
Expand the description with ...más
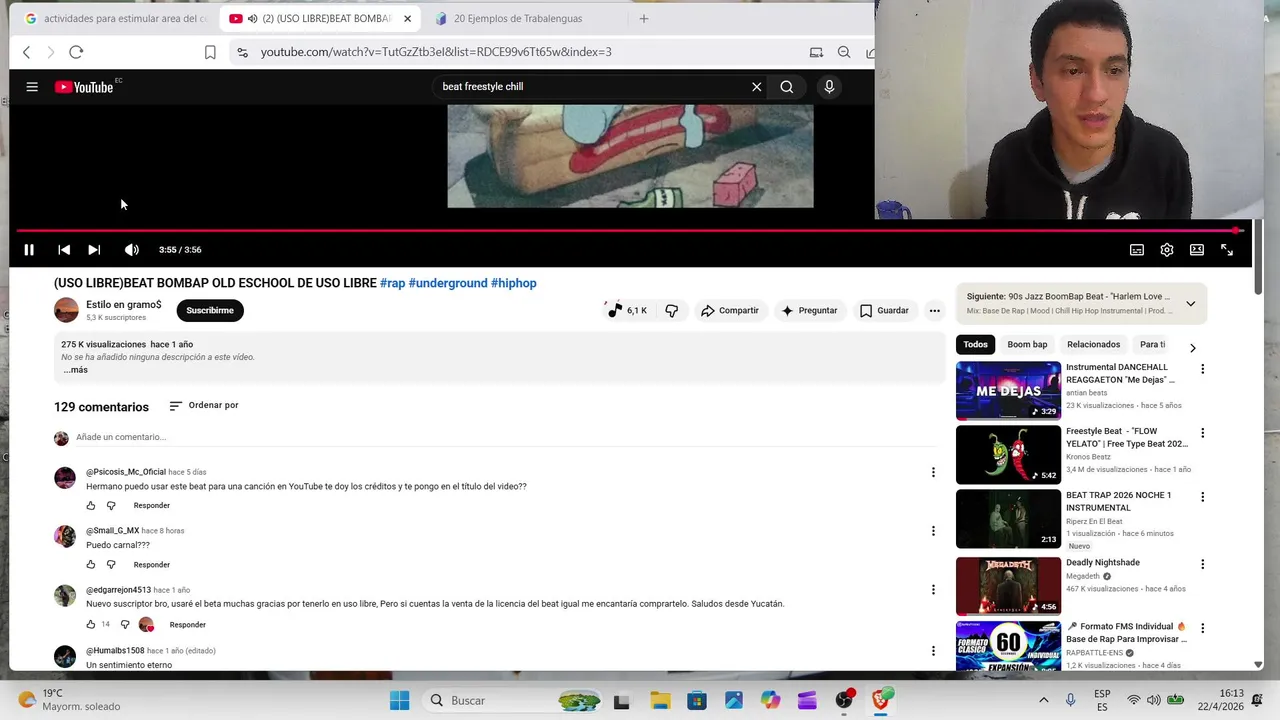(76, 370)
